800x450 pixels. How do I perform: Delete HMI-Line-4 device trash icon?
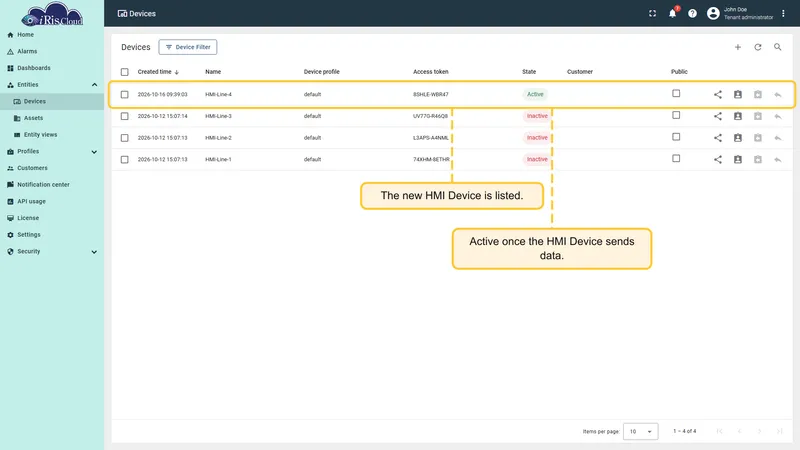click(x=758, y=94)
